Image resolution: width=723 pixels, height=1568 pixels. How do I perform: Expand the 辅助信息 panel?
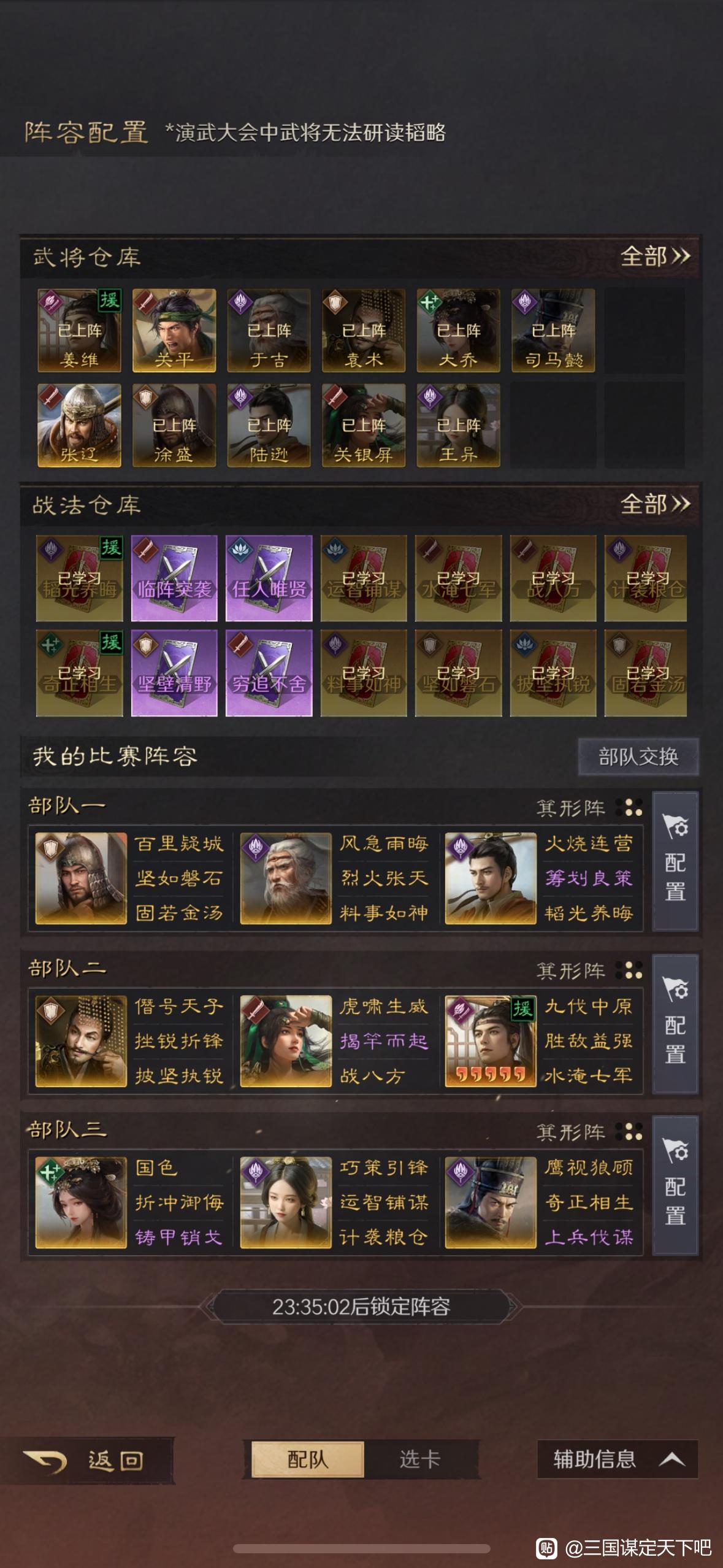[x=618, y=1459]
